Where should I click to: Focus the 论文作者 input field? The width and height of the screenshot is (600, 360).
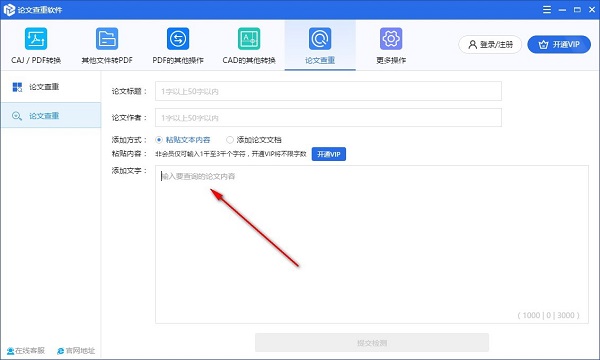click(x=328, y=117)
